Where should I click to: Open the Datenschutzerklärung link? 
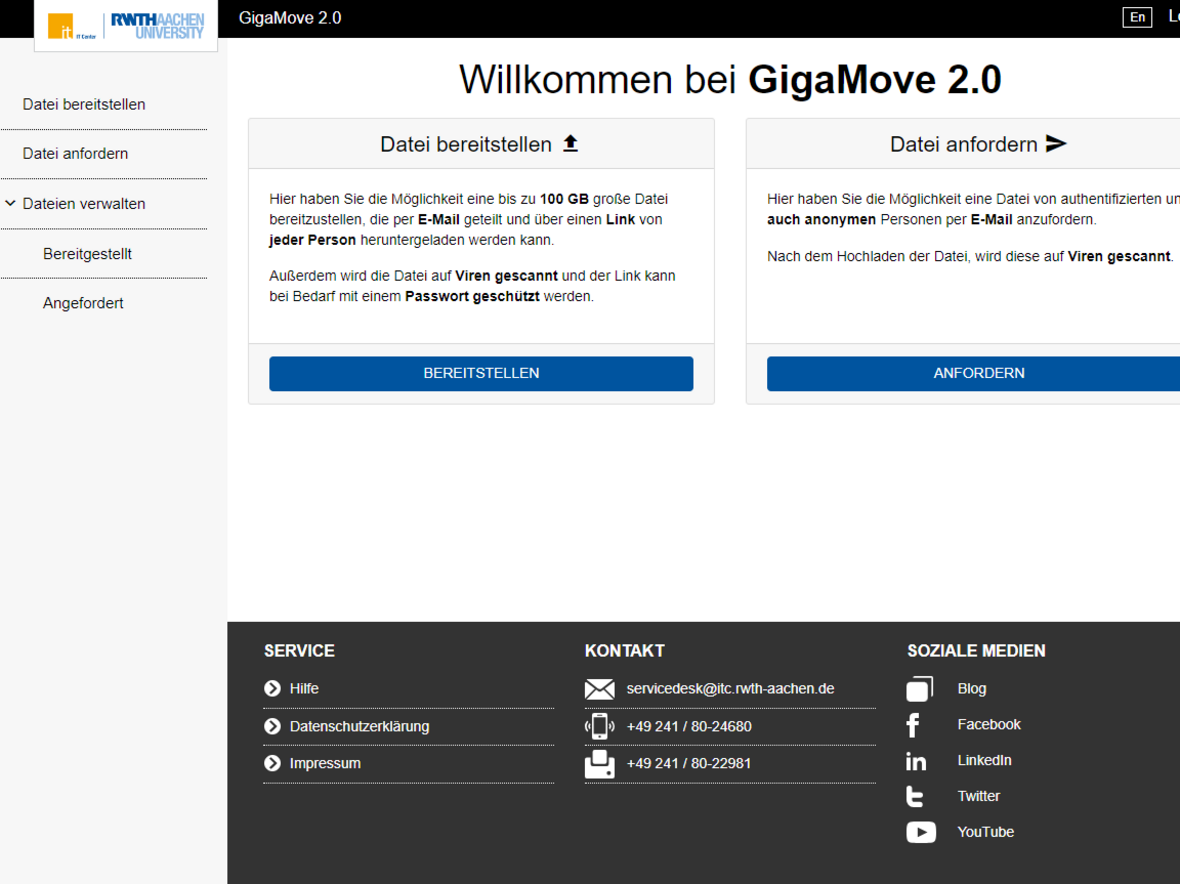(x=359, y=727)
